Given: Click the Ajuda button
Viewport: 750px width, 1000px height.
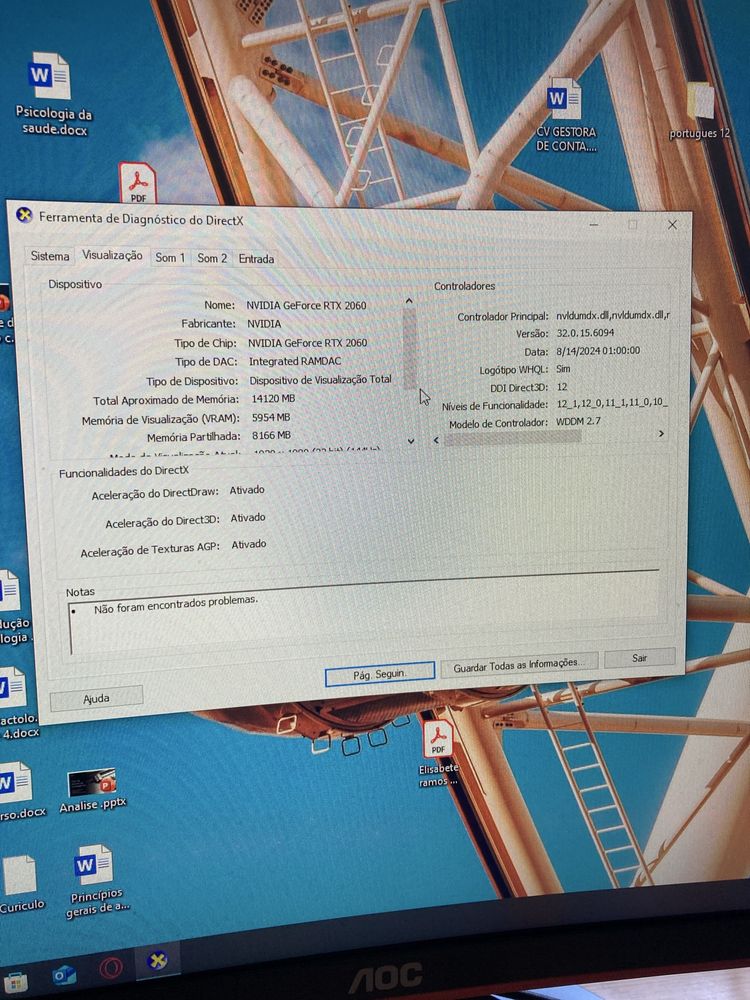Looking at the screenshot, I should (96, 698).
